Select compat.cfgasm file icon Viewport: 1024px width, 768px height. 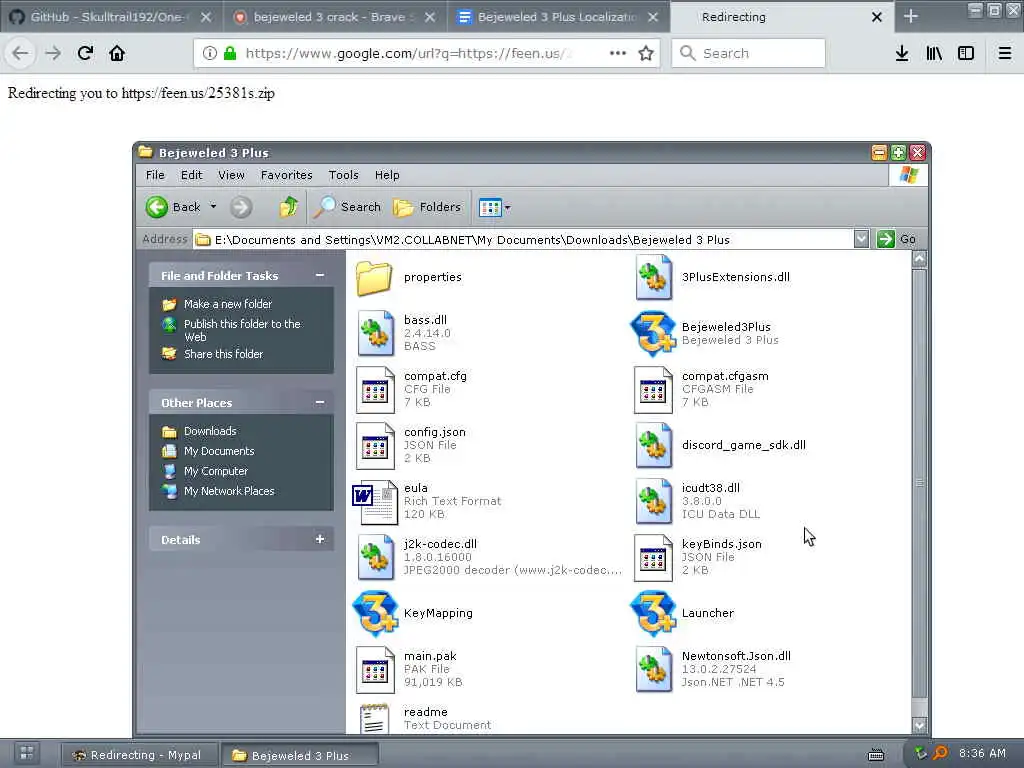653,390
